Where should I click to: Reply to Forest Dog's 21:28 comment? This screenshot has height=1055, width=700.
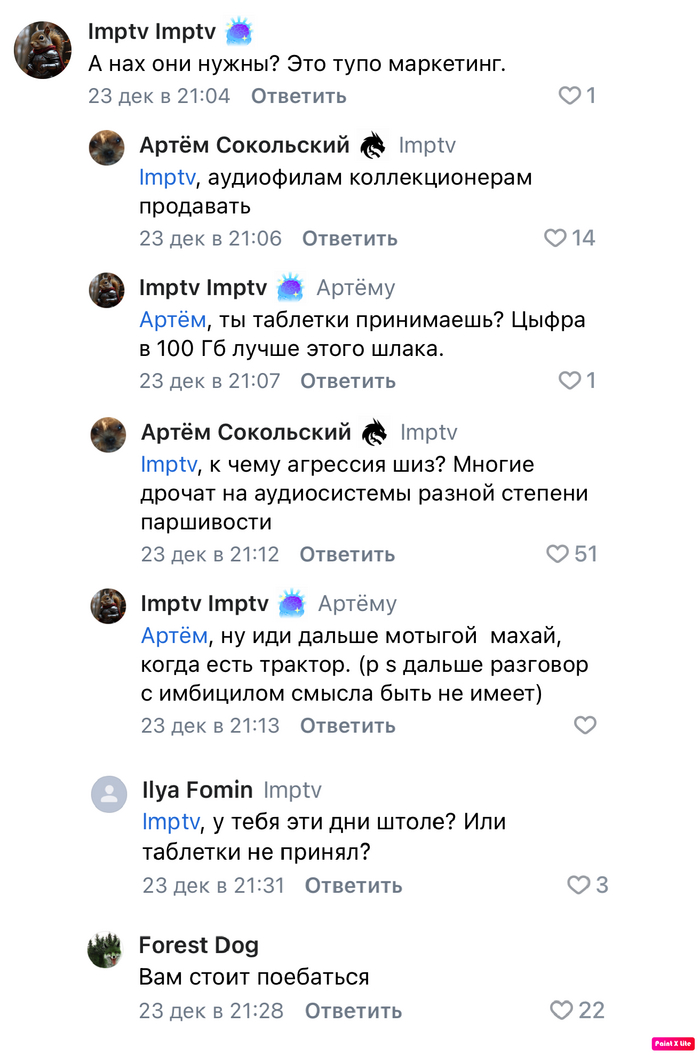(353, 1011)
